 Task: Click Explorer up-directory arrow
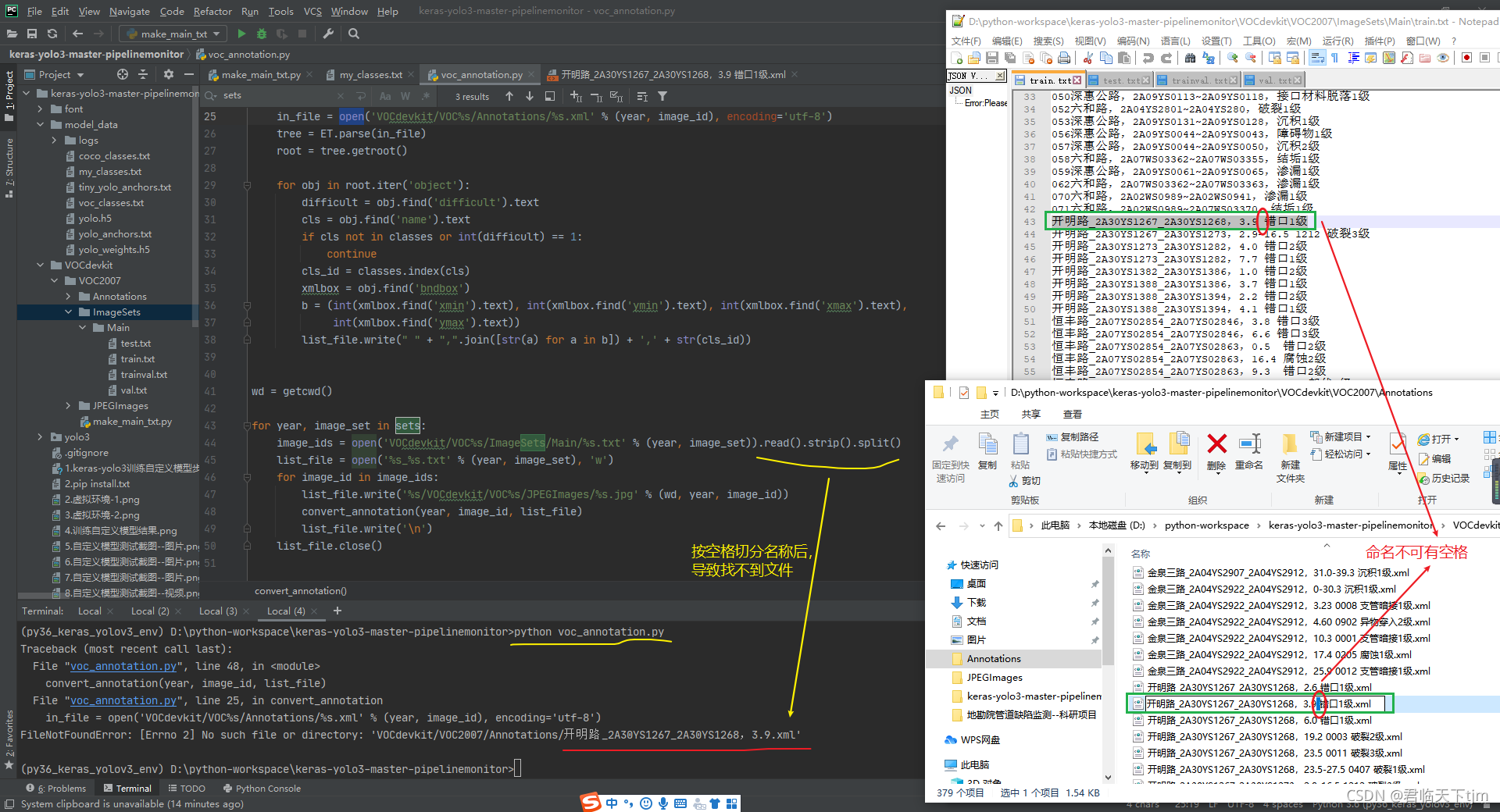point(998,525)
